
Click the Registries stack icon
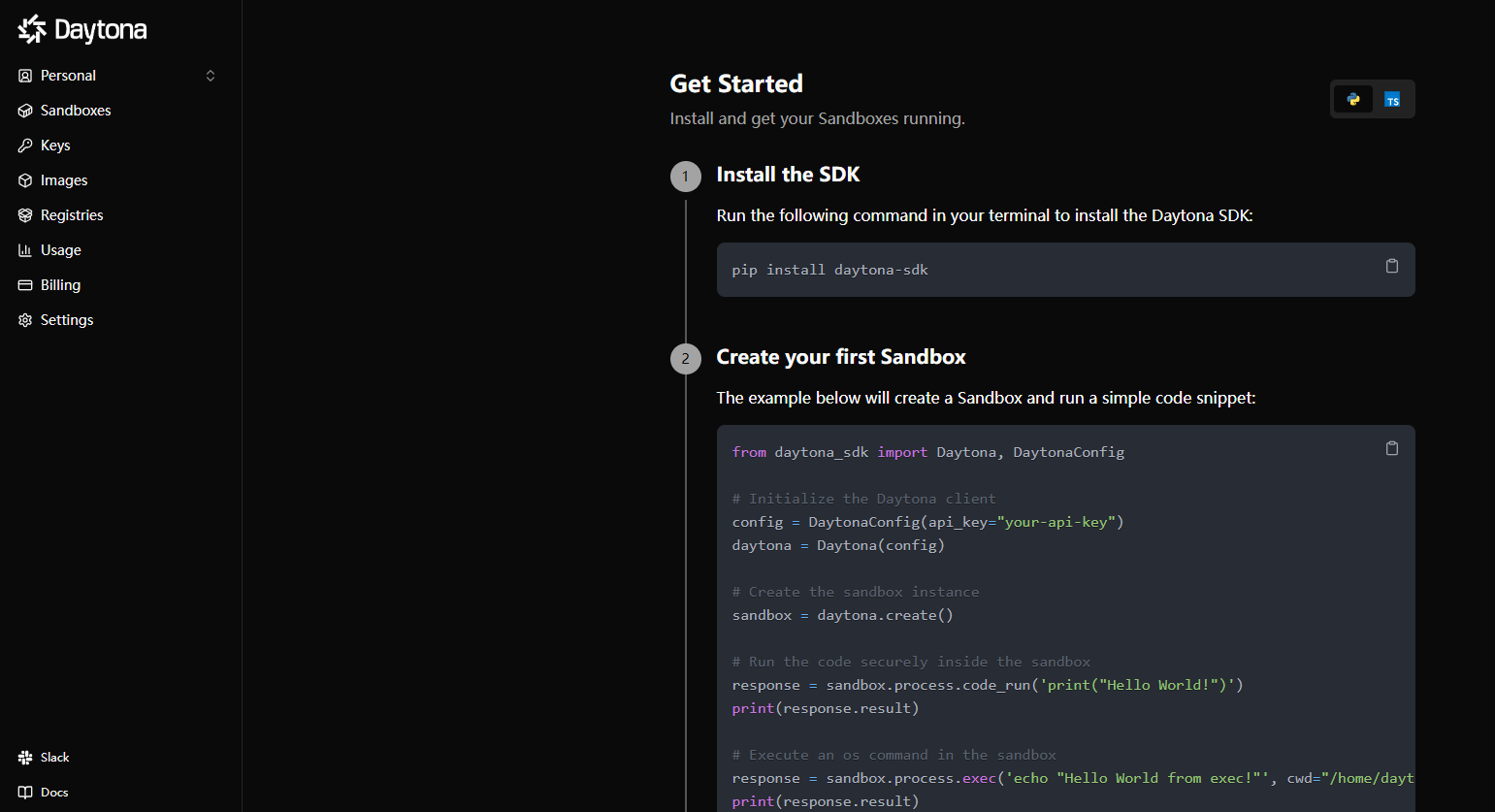pyautogui.click(x=25, y=215)
